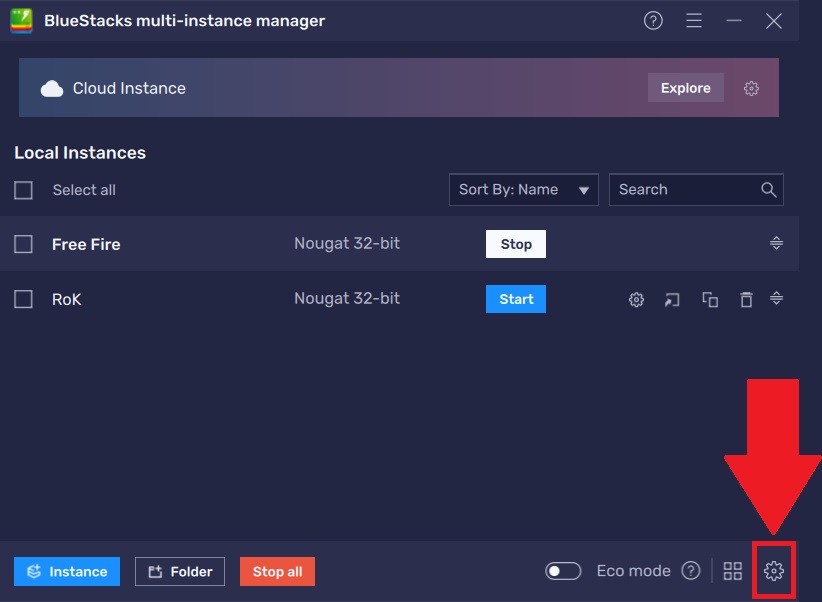Click the reorder handle for RoK
822x602 pixels.
pyautogui.click(x=776, y=298)
